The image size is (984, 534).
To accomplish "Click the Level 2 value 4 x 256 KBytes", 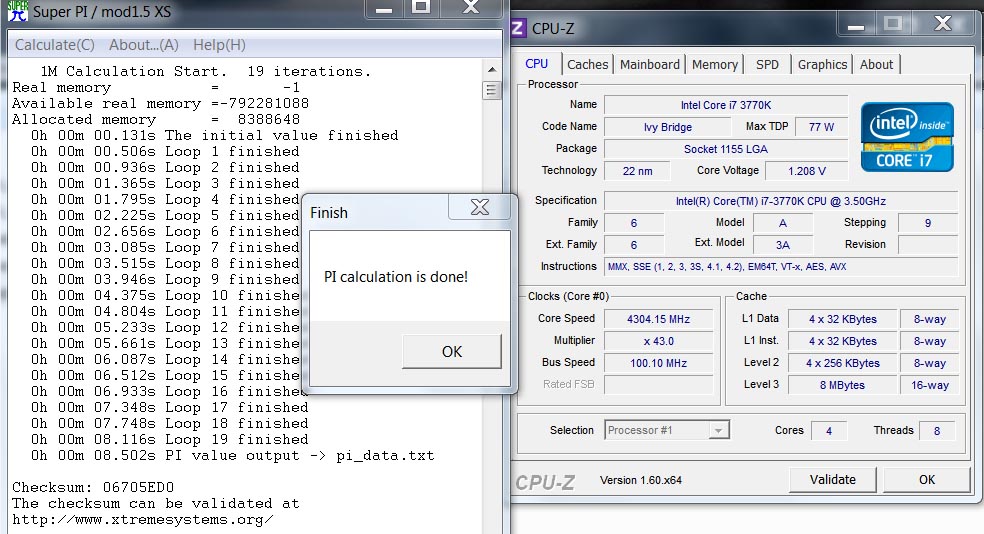I will (842, 363).
